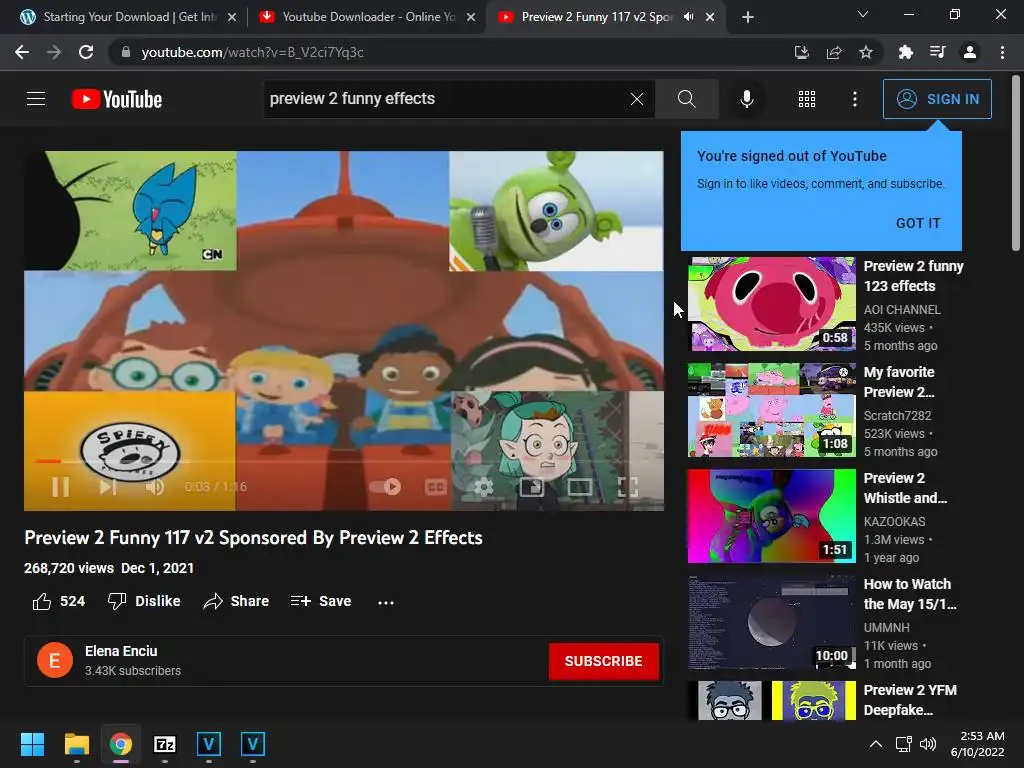Switch to the 'Youtube Downloader' tab
This screenshot has width=1024, height=768.
coord(368,17)
